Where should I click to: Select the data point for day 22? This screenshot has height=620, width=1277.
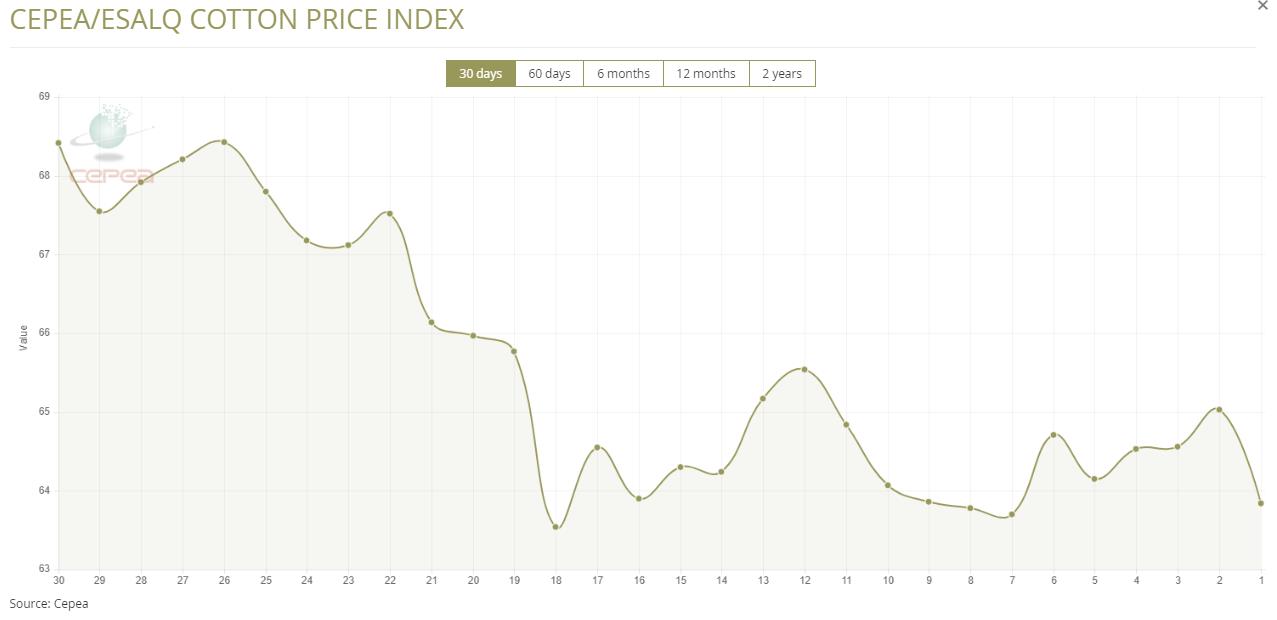[390, 213]
